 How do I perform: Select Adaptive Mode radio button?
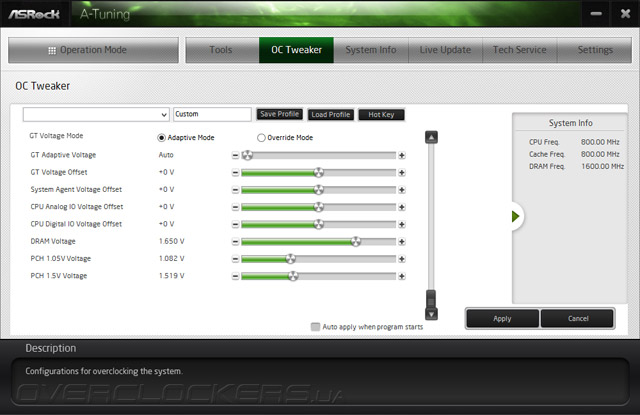162,138
